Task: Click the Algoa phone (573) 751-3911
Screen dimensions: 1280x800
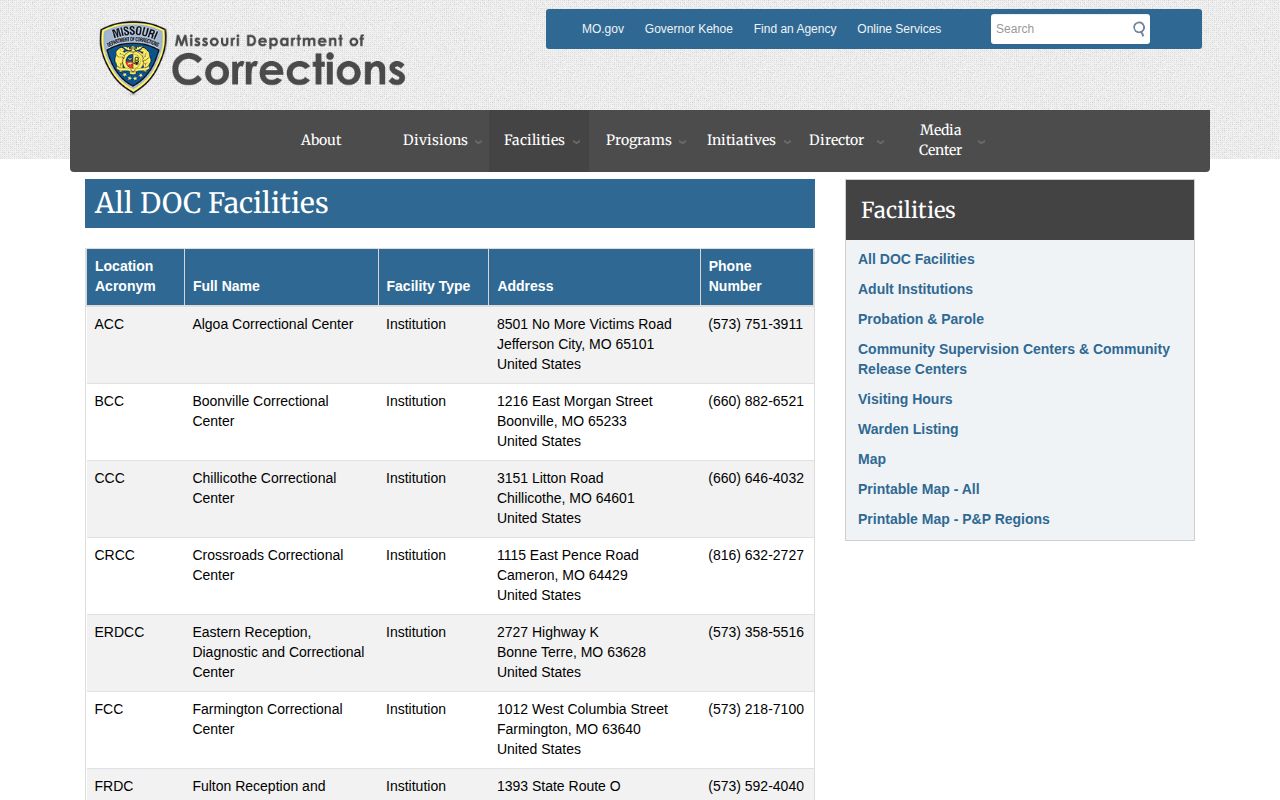Action: pyautogui.click(x=755, y=324)
